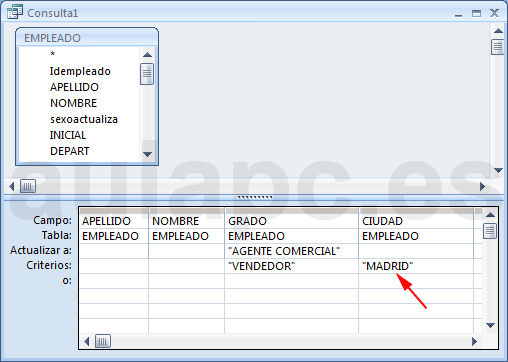Click Actualizar a cell under APELLIDO
The image size is (508, 362).
coord(114,251)
